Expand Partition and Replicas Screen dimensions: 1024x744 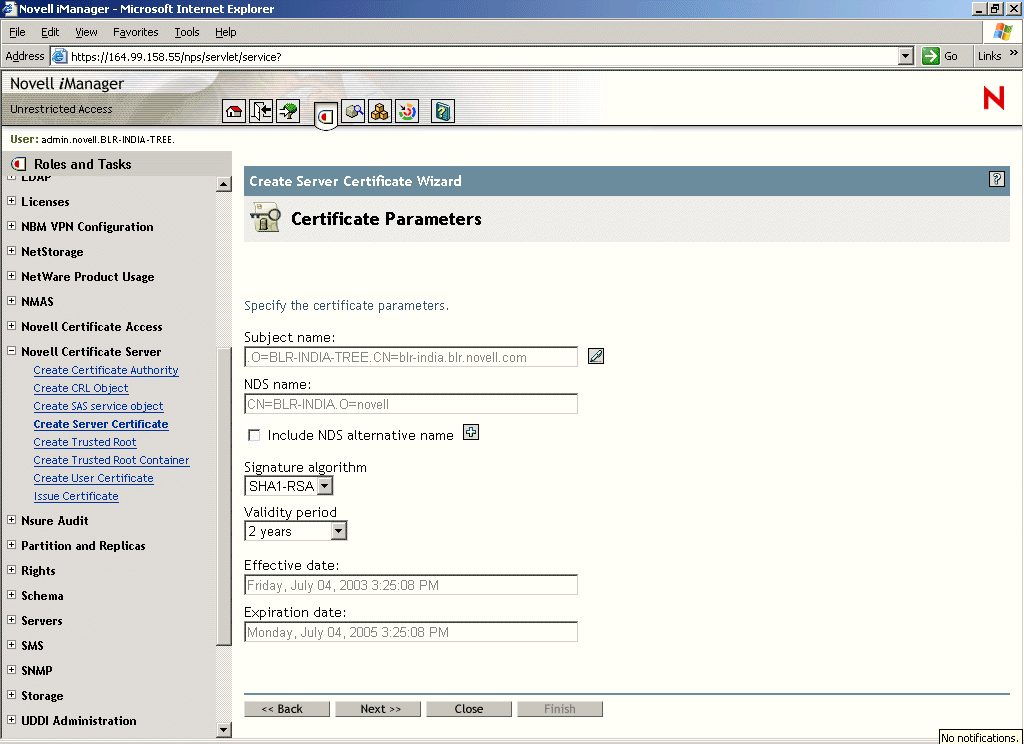coord(11,544)
